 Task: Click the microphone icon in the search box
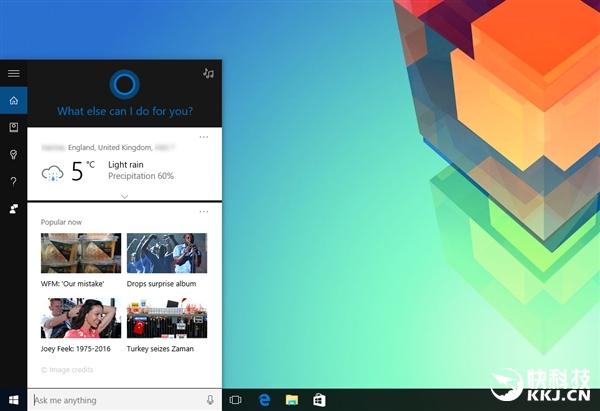pos(210,400)
